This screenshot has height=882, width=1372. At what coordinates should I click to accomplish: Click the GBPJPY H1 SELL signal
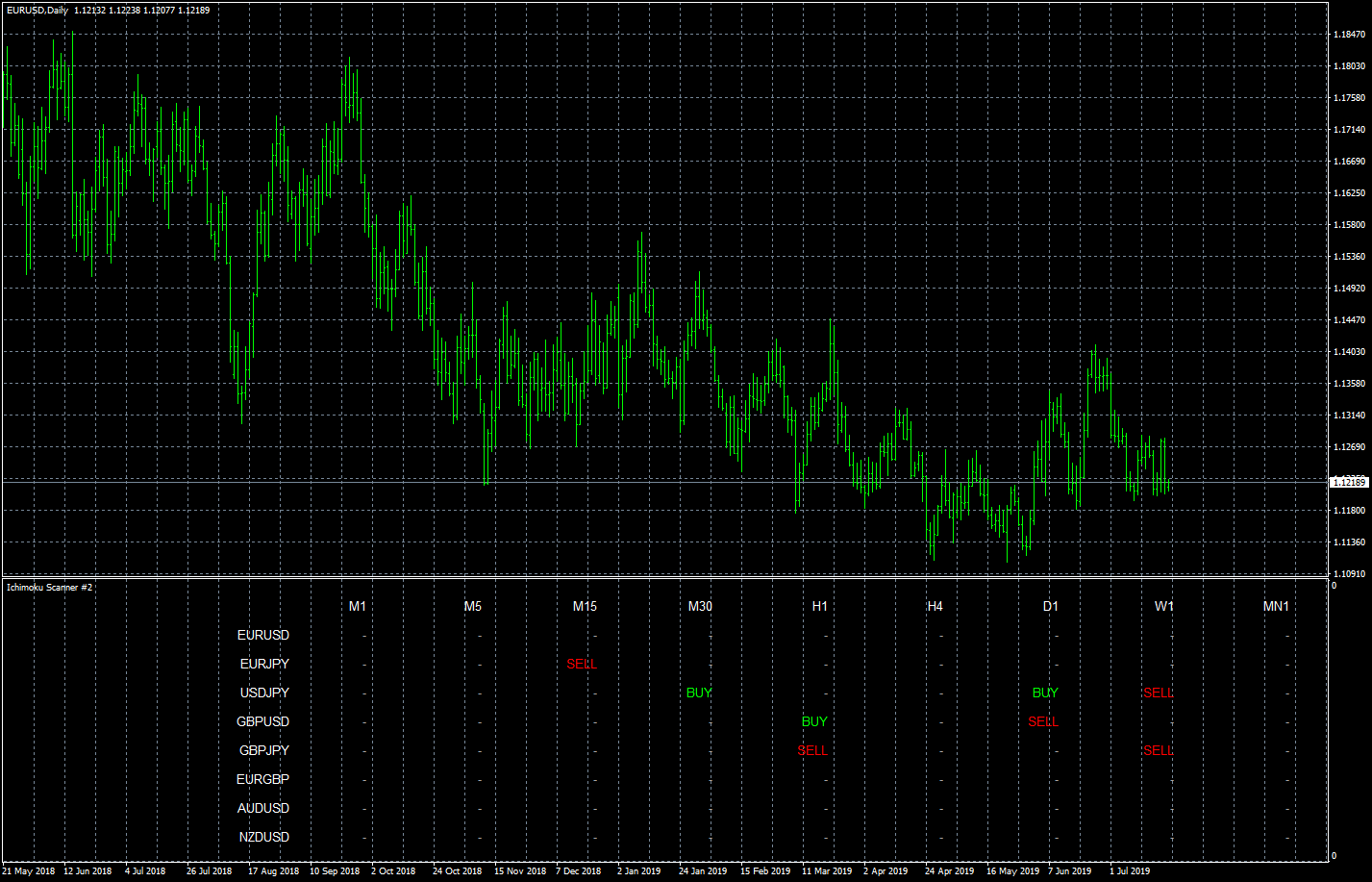coord(812,750)
